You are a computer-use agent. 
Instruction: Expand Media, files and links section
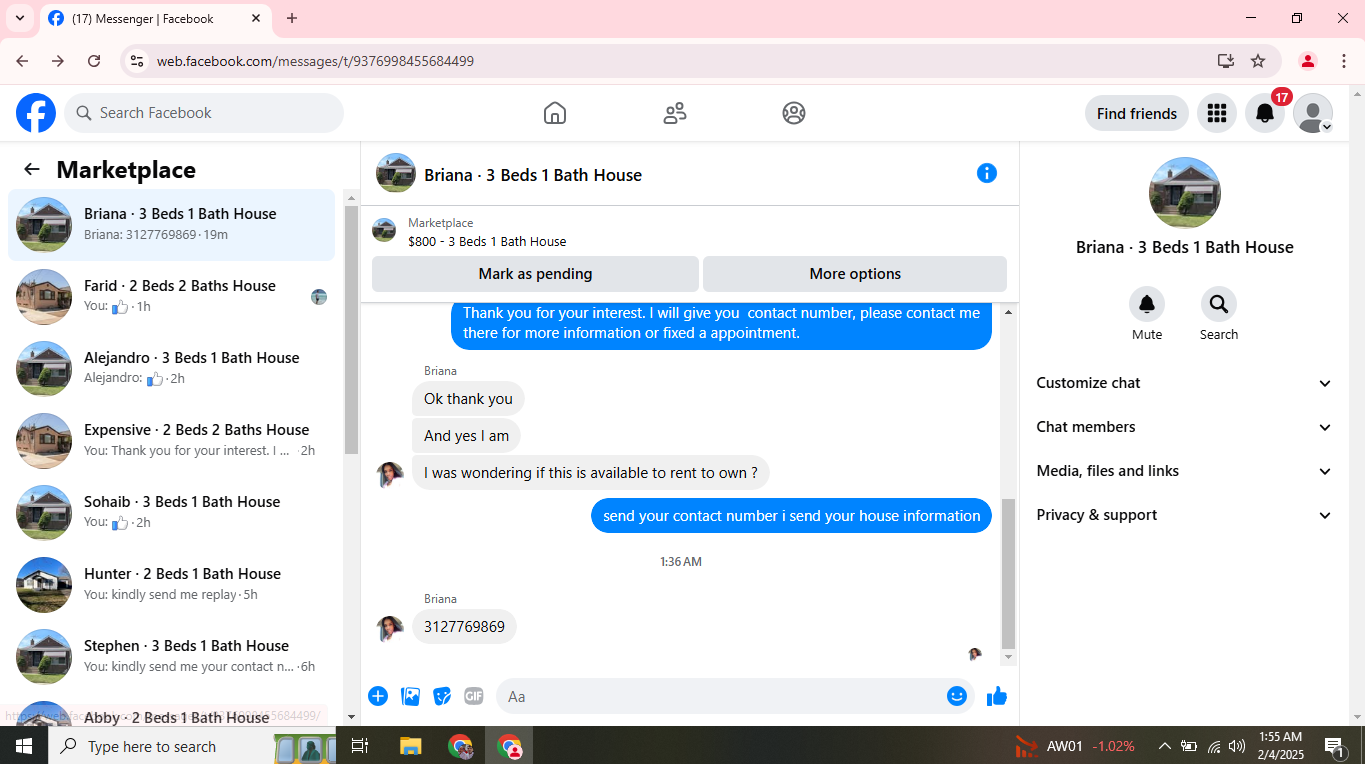pyautogui.click(x=1185, y=471)
